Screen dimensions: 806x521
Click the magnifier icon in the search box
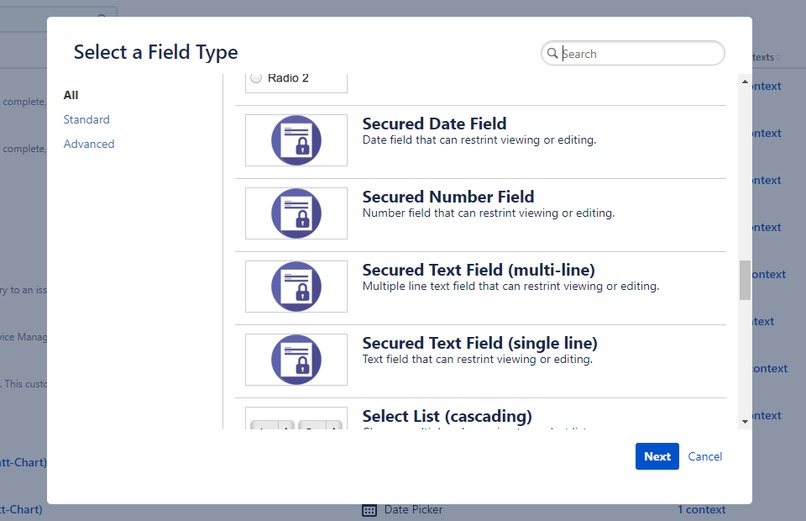coord(552,53)
